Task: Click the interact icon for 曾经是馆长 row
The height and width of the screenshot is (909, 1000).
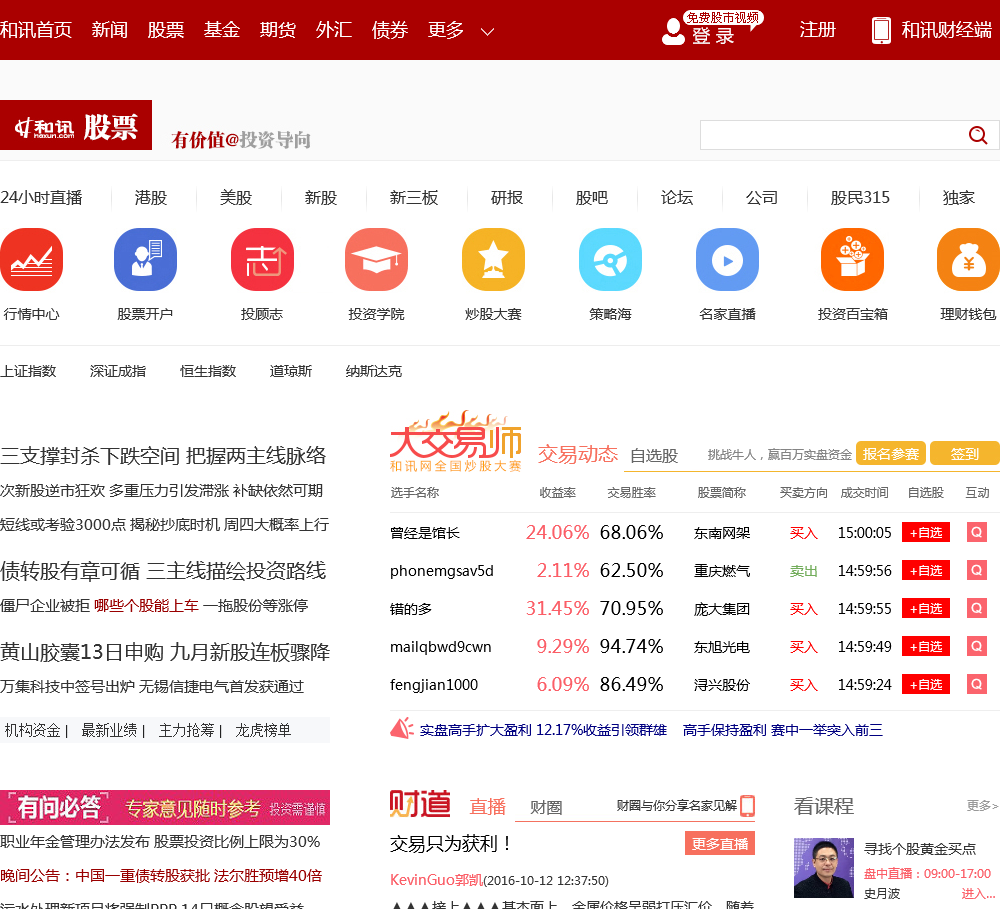Action: click(x=976, y=532)
